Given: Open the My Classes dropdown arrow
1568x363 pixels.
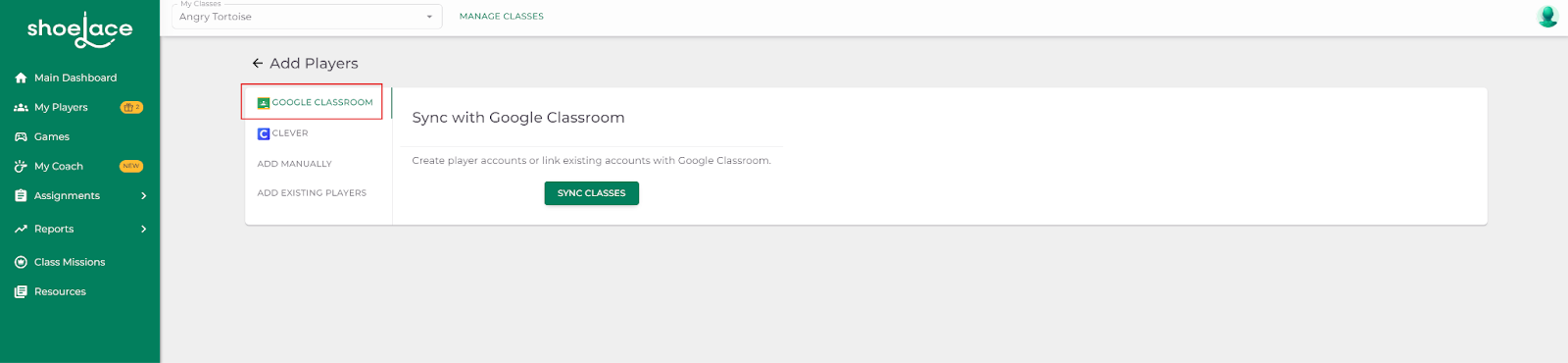Looking at the screenshot, I should click(x=429, y=17).
